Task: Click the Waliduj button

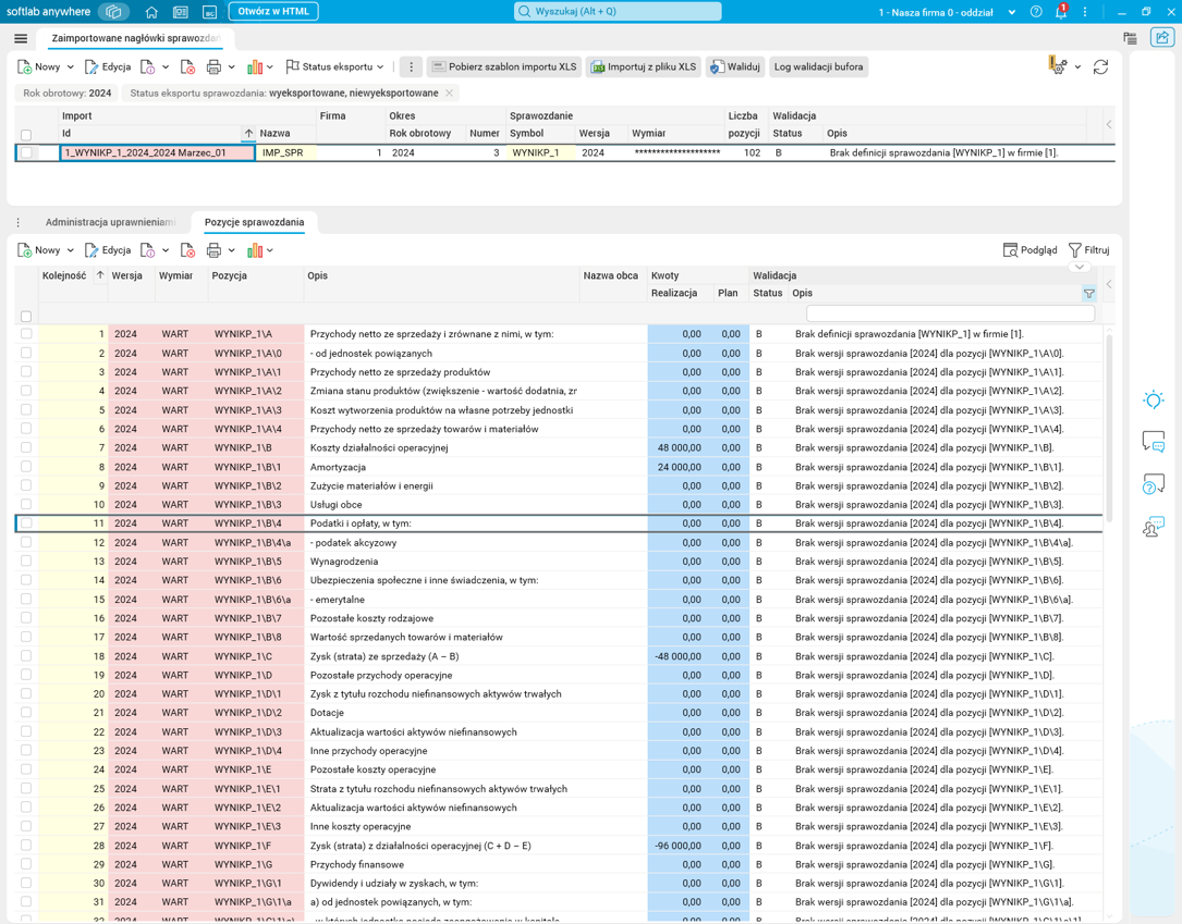Action: [x=734, y=67]
